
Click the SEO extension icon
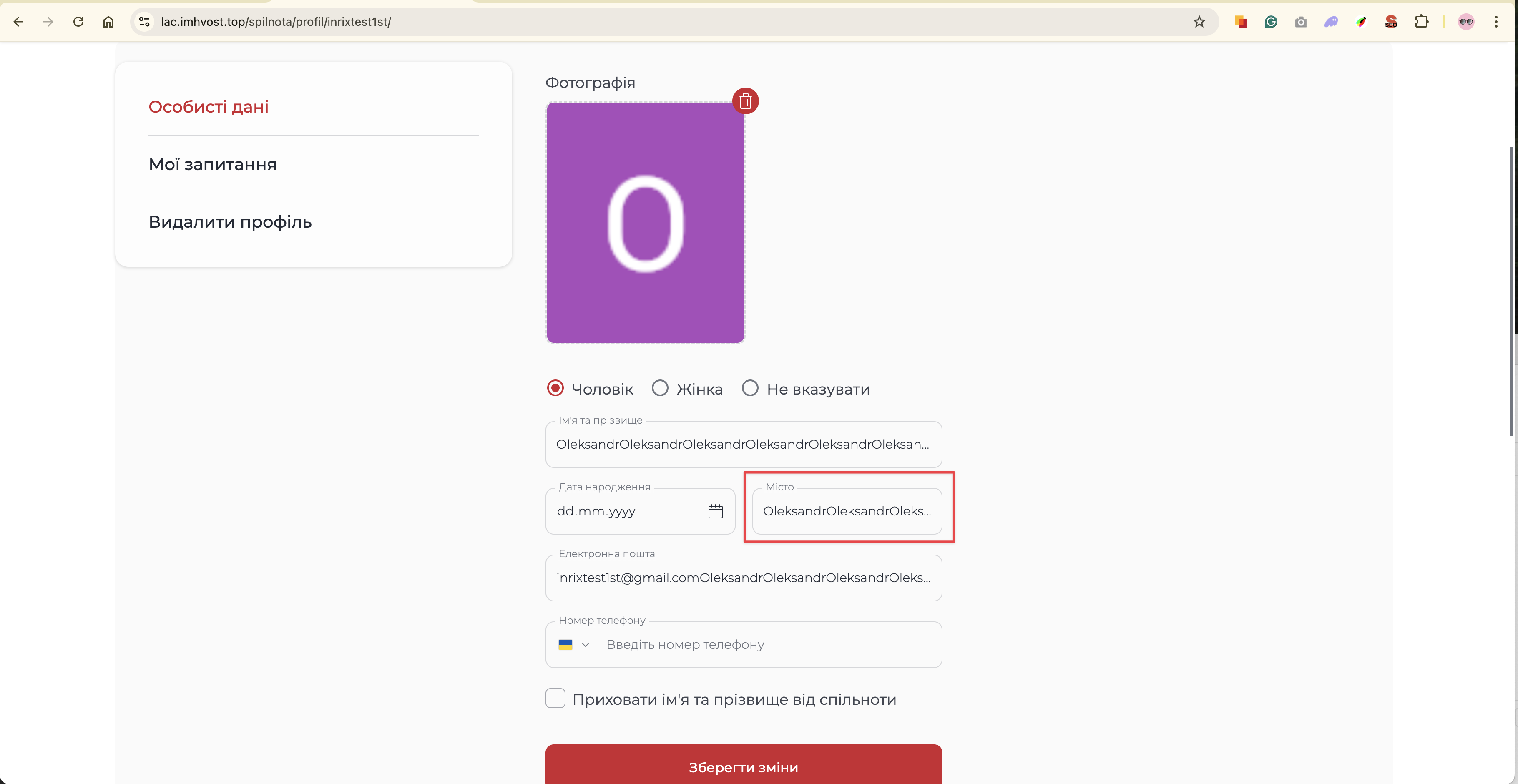tap(1391, 22)
